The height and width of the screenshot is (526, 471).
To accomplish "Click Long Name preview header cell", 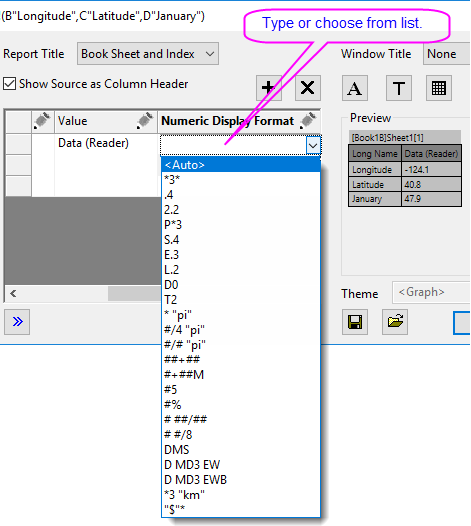I will click(375, 154).
